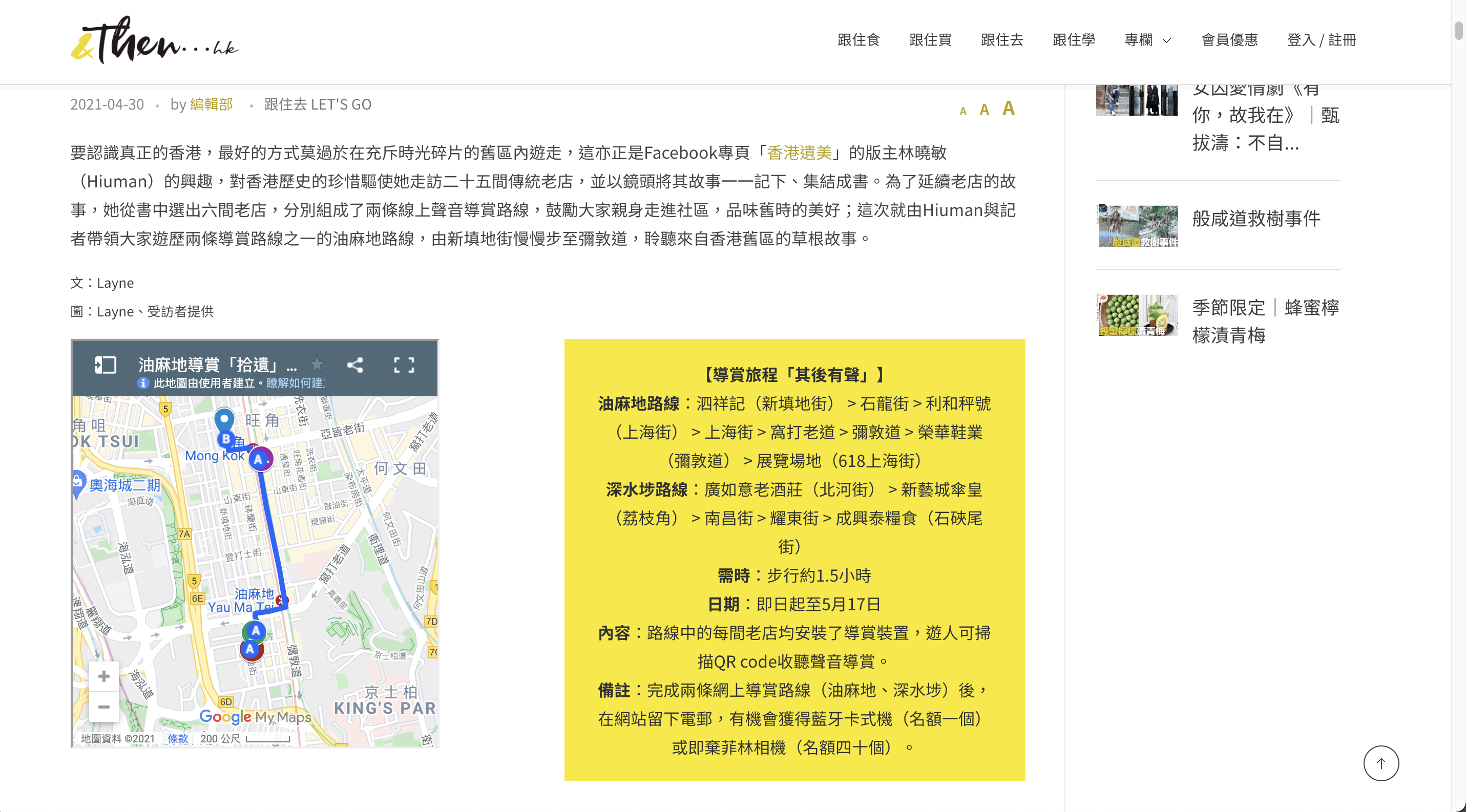Viewport: 1466px width, 812px height.
Task: Click the 瞭解如何建立 map link
Action: (x=295, y=383)
